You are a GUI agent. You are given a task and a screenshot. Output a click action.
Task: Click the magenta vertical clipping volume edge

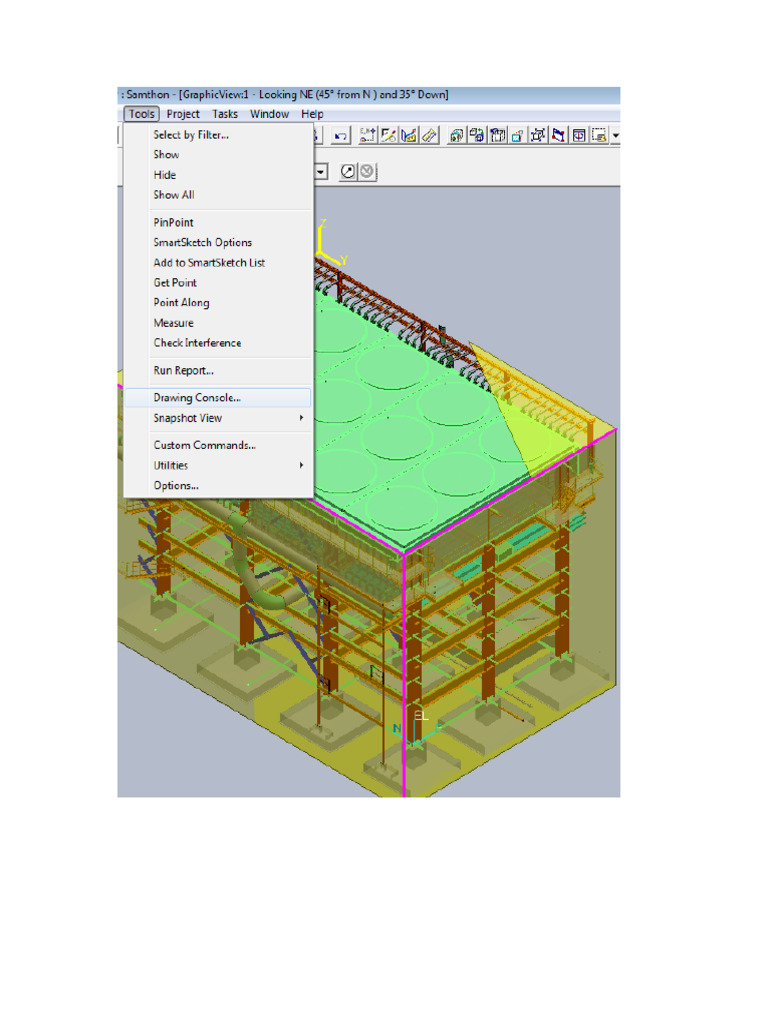(404, 674)
